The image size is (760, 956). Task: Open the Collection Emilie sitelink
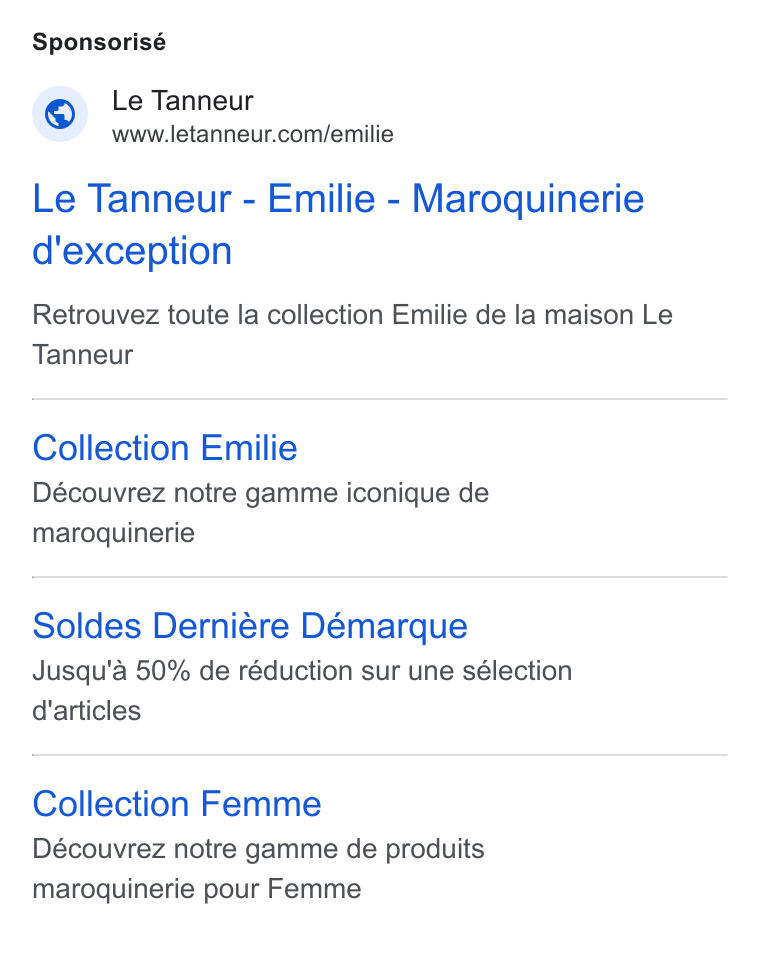(165, 448)
